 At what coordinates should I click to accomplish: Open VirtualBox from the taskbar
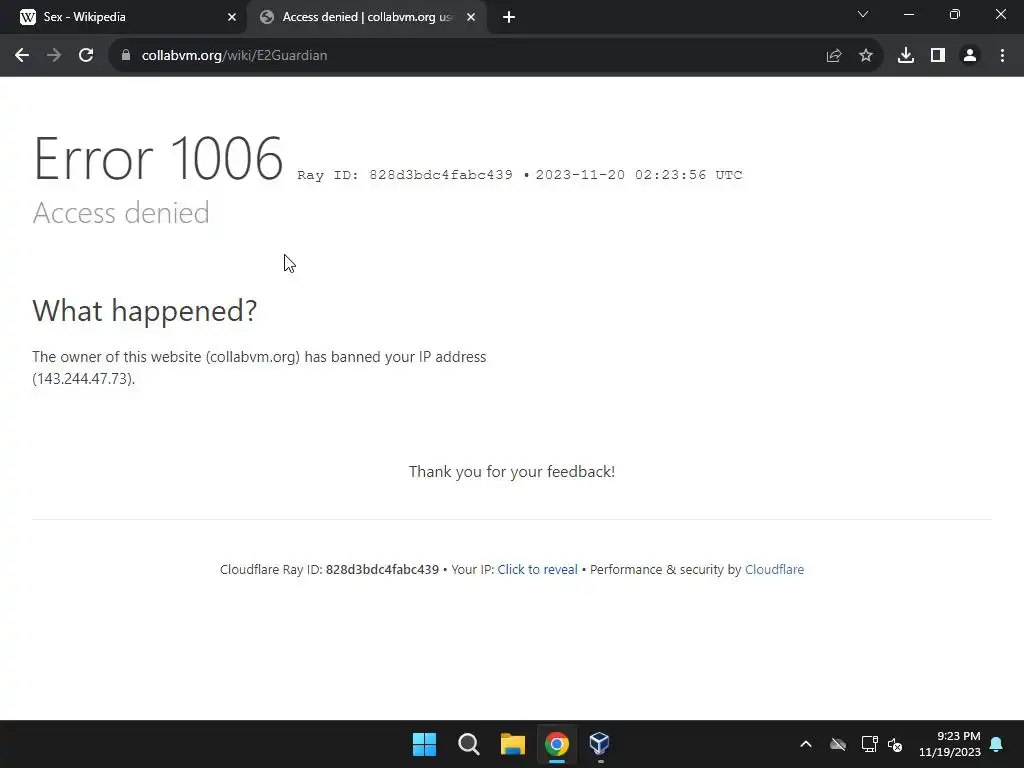(x=600, y=744)
